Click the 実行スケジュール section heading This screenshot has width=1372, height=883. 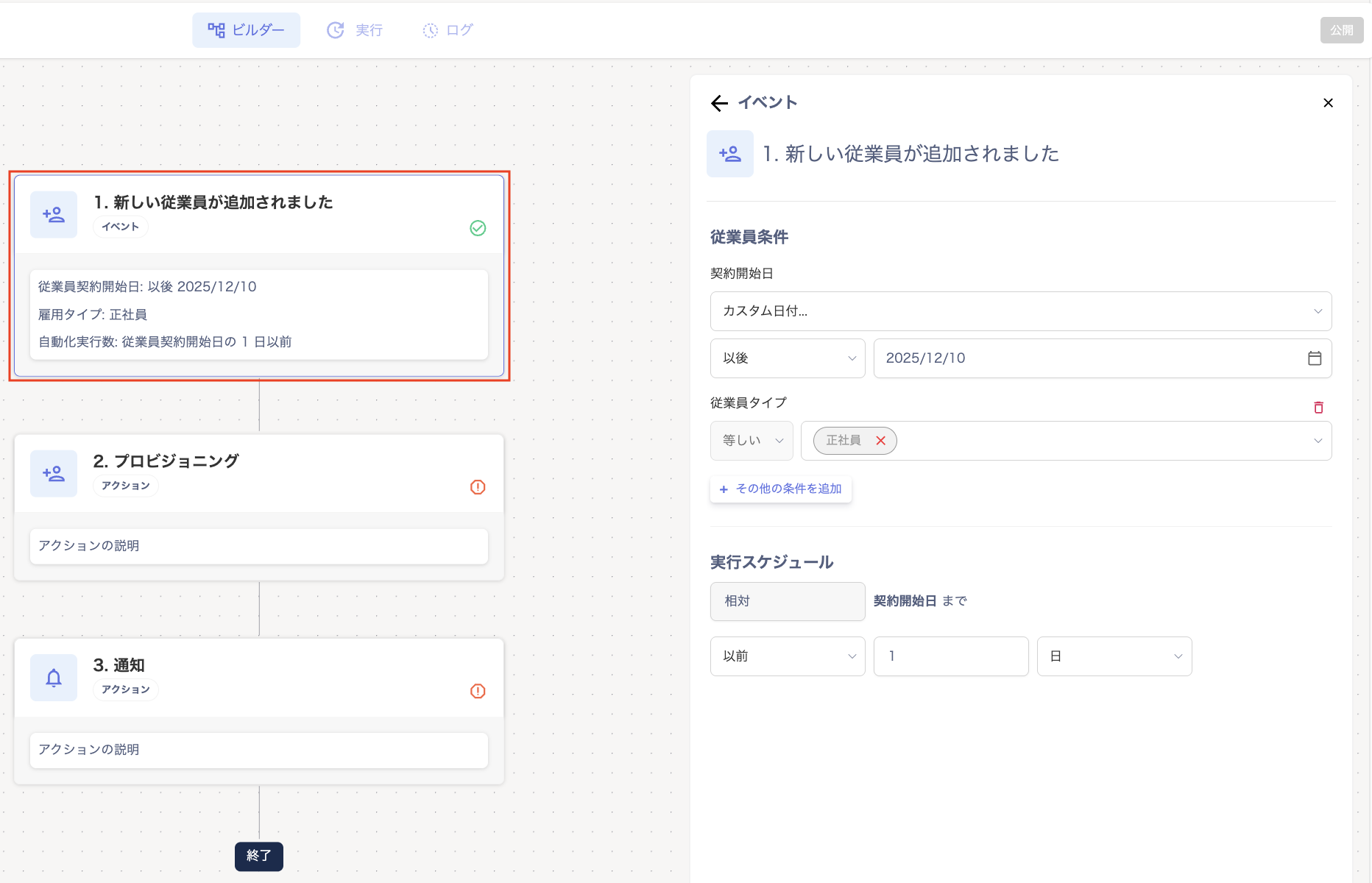[772, 562]
